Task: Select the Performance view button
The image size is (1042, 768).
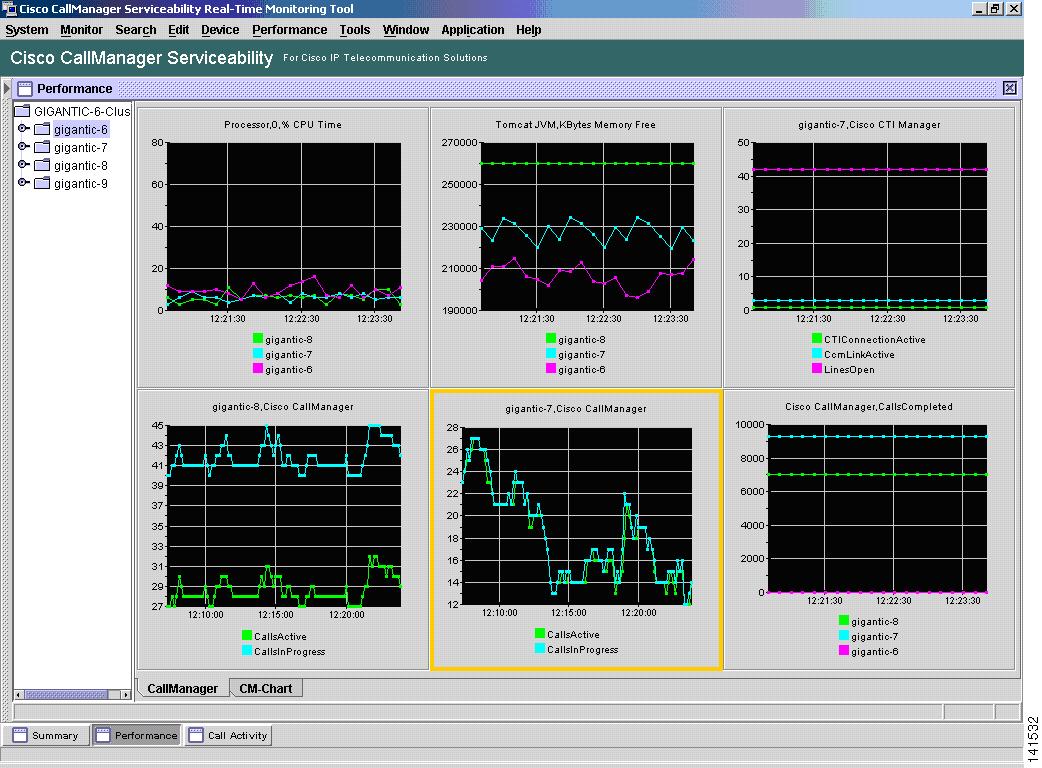Action: [137, 735]
